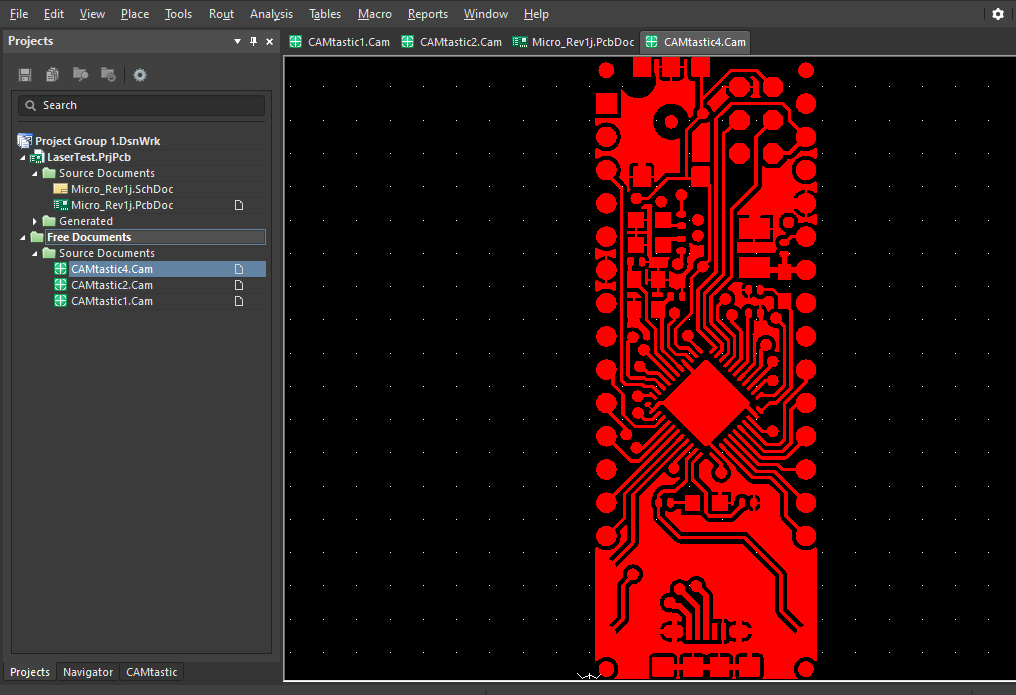Select CAMtastic1.Cam in project tree
The height and width of the screenshot is (695, 1016).
111,301
